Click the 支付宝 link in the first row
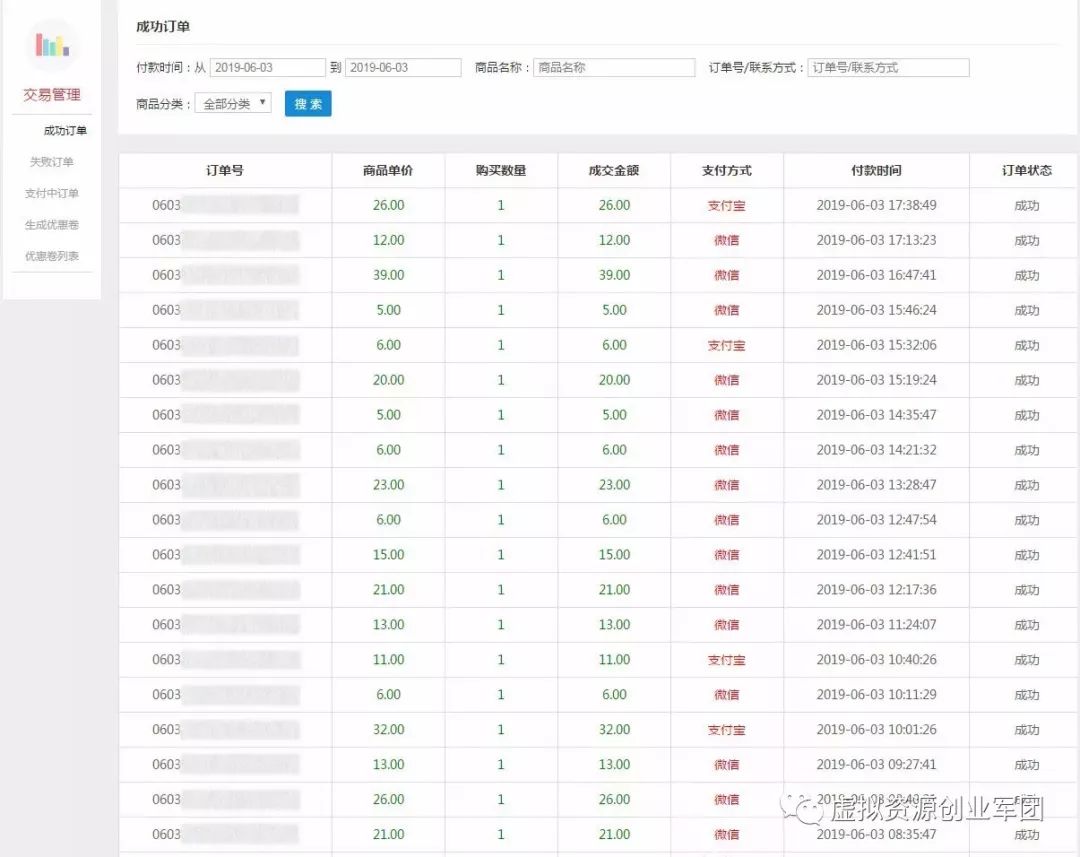 click(x=727, y=205)
